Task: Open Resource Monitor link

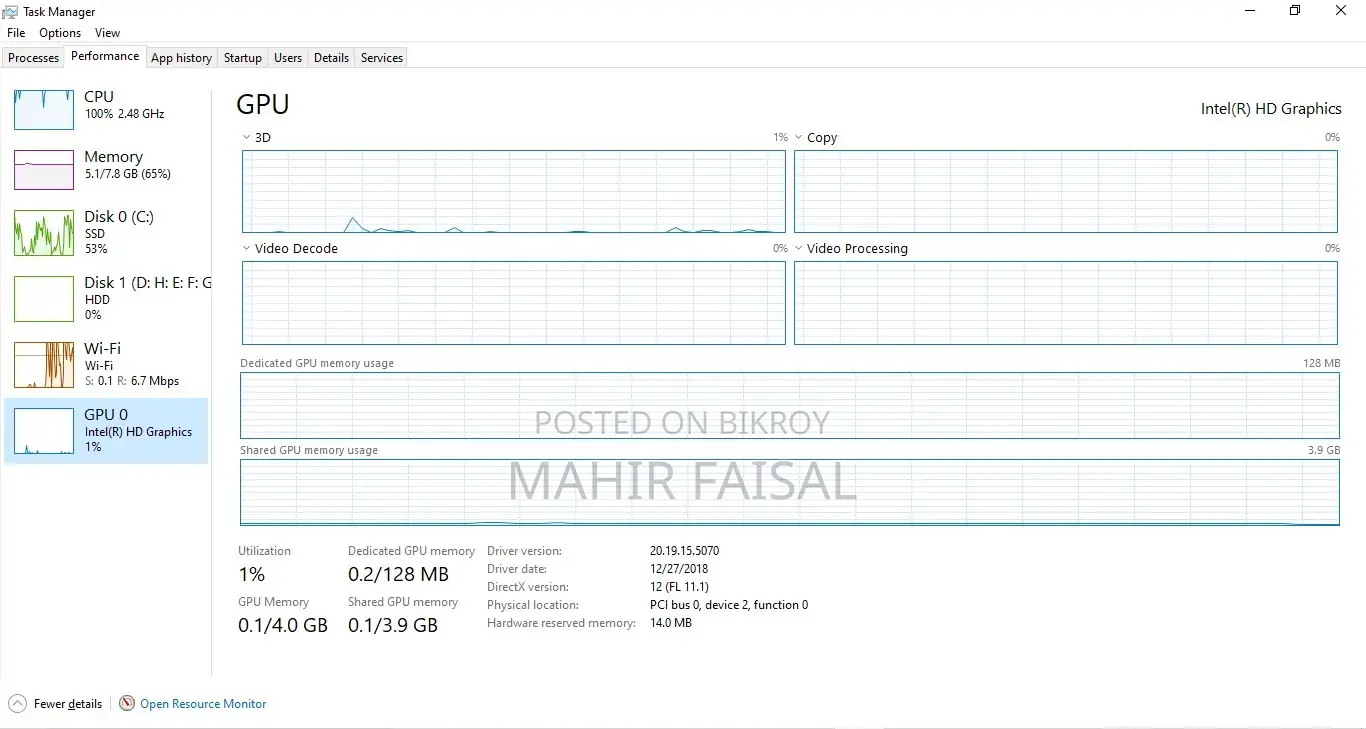Action: tap(203, 704)
